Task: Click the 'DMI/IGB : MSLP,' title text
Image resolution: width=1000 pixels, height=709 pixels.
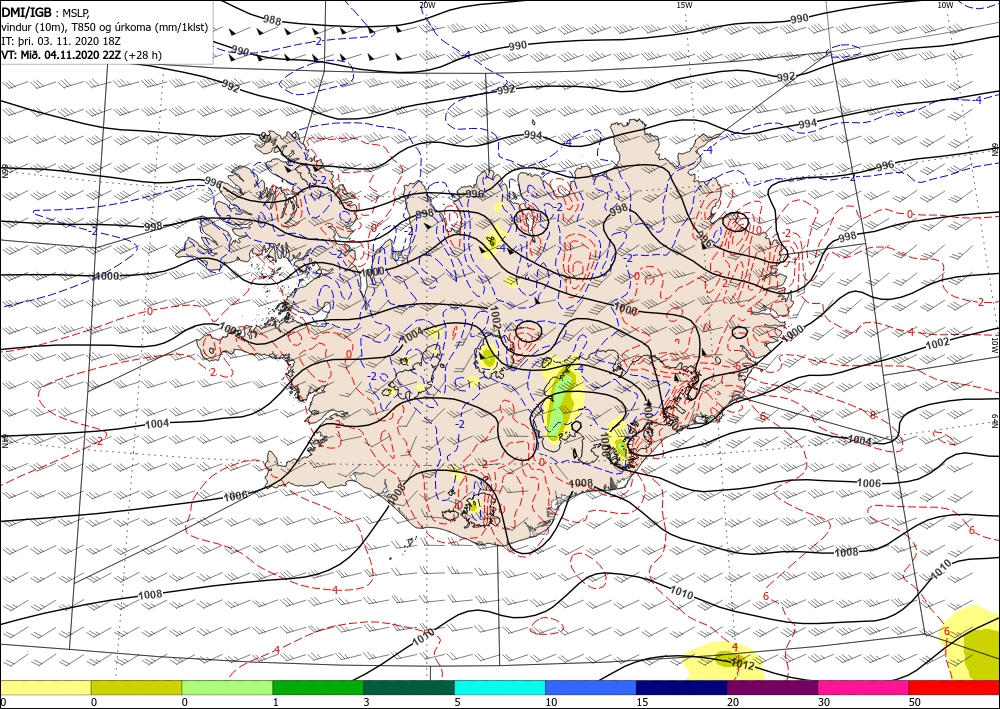Action: pos(44,11)
